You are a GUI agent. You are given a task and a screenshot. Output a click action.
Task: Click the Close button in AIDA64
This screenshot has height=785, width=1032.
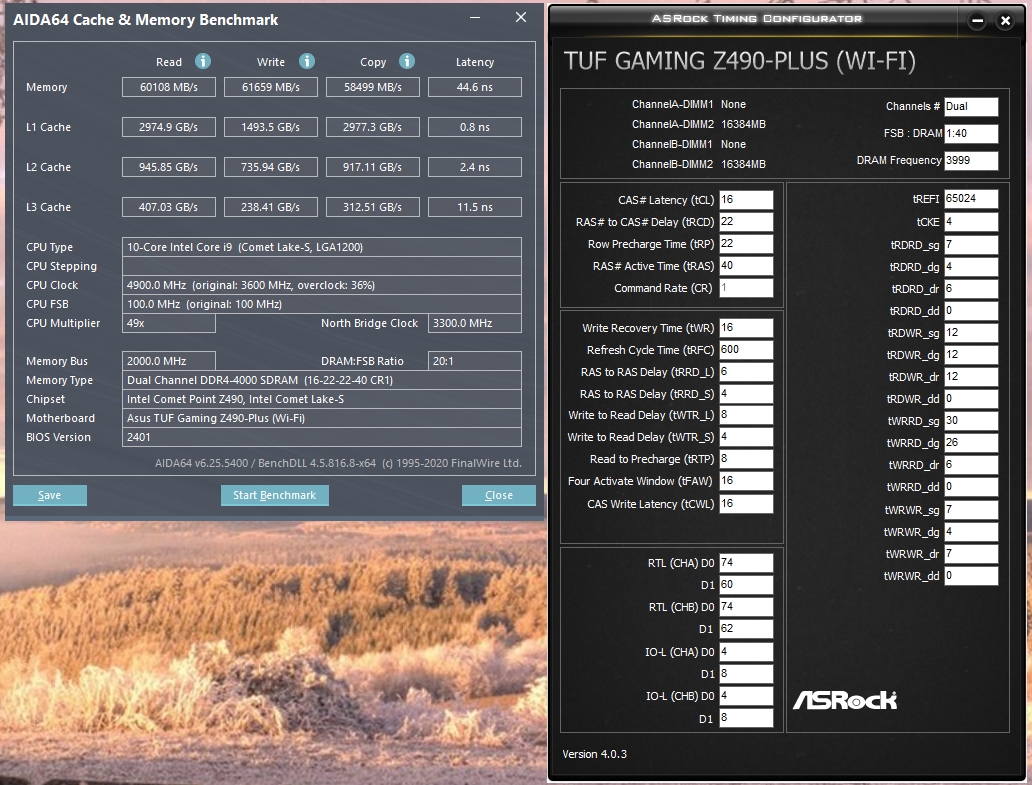(x=498, y=495)
